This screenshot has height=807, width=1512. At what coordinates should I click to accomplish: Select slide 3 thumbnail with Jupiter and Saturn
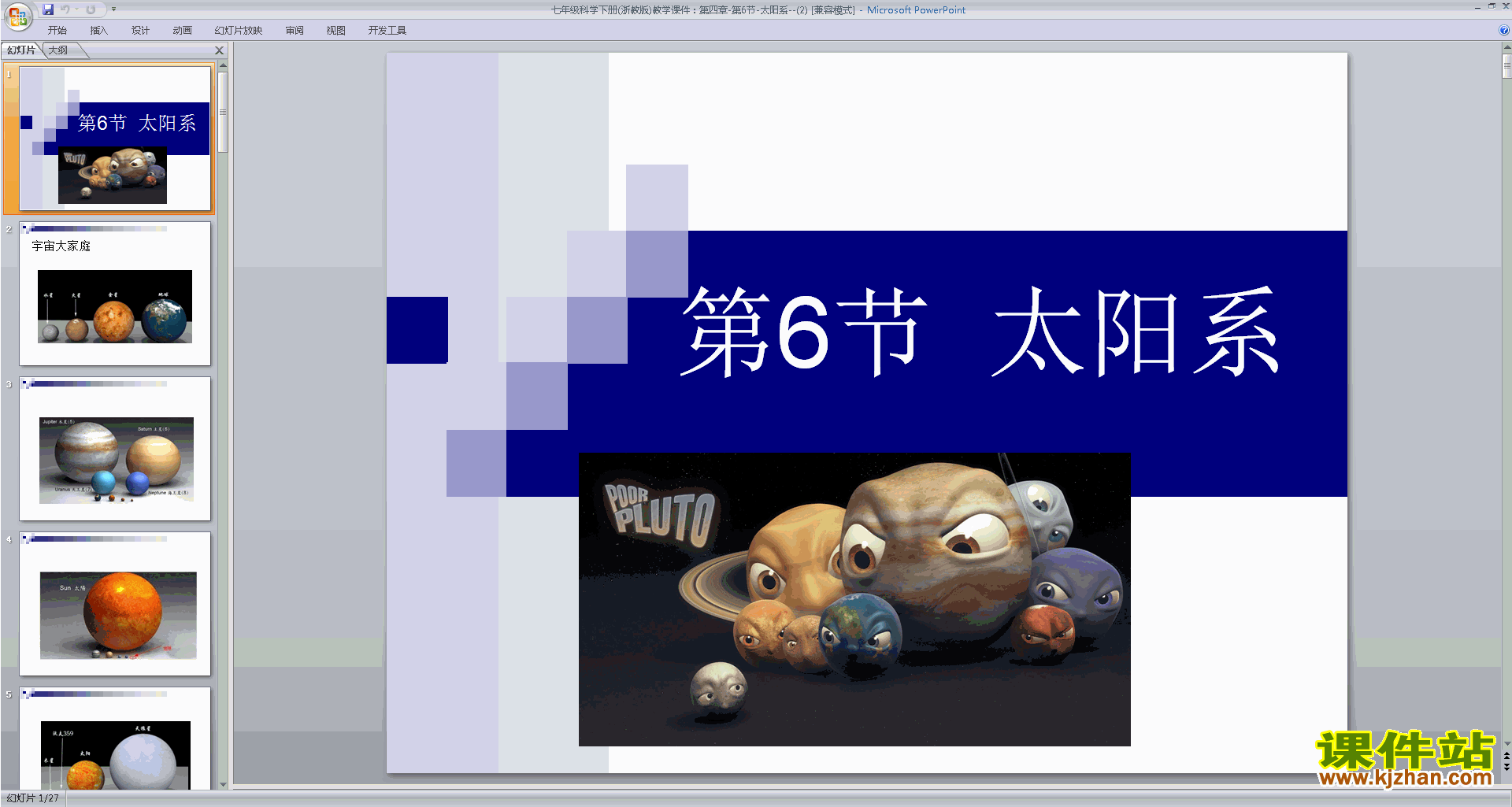[x=115, y=449]
